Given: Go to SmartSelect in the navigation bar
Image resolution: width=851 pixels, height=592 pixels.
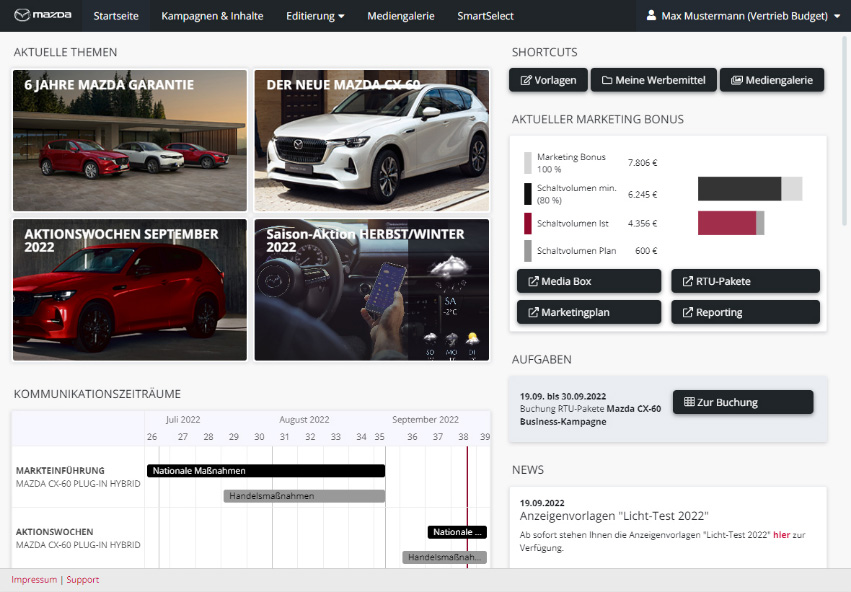Looking at the screenshot, I should 487,16.
